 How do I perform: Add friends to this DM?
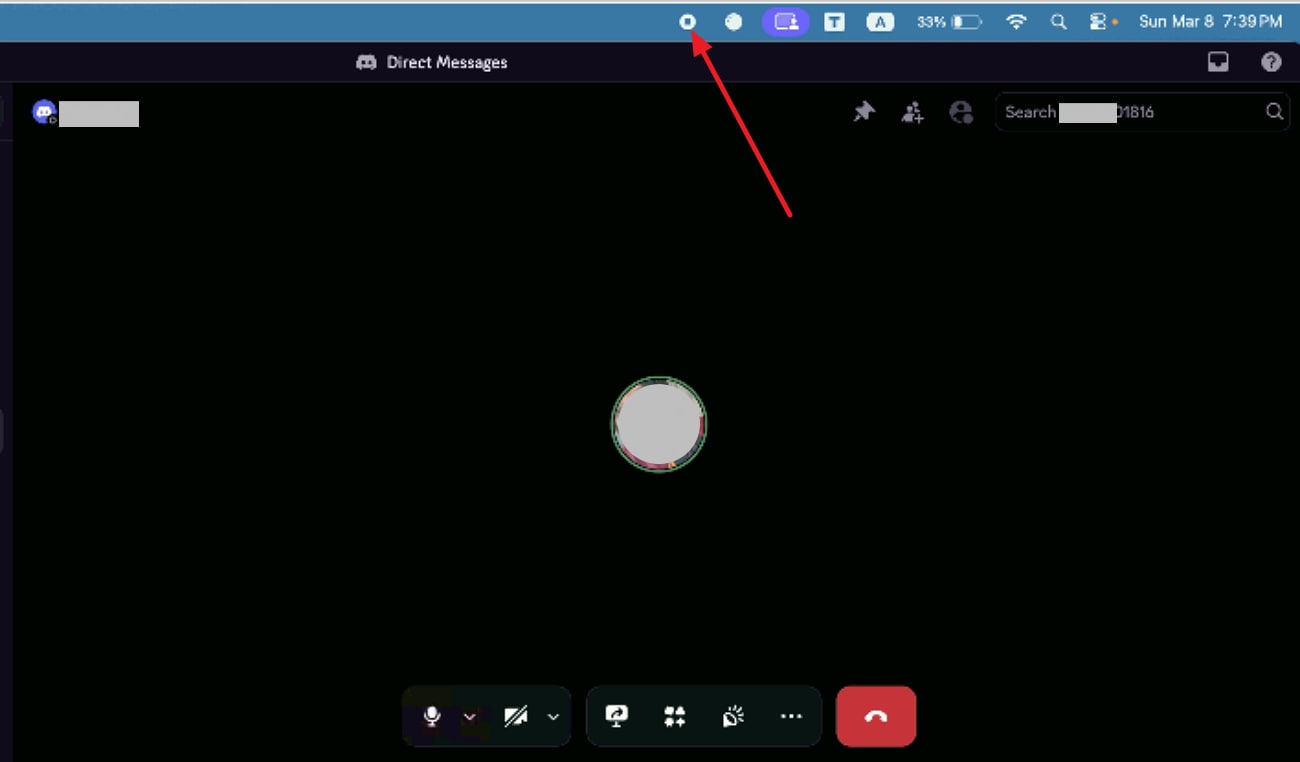912,112
